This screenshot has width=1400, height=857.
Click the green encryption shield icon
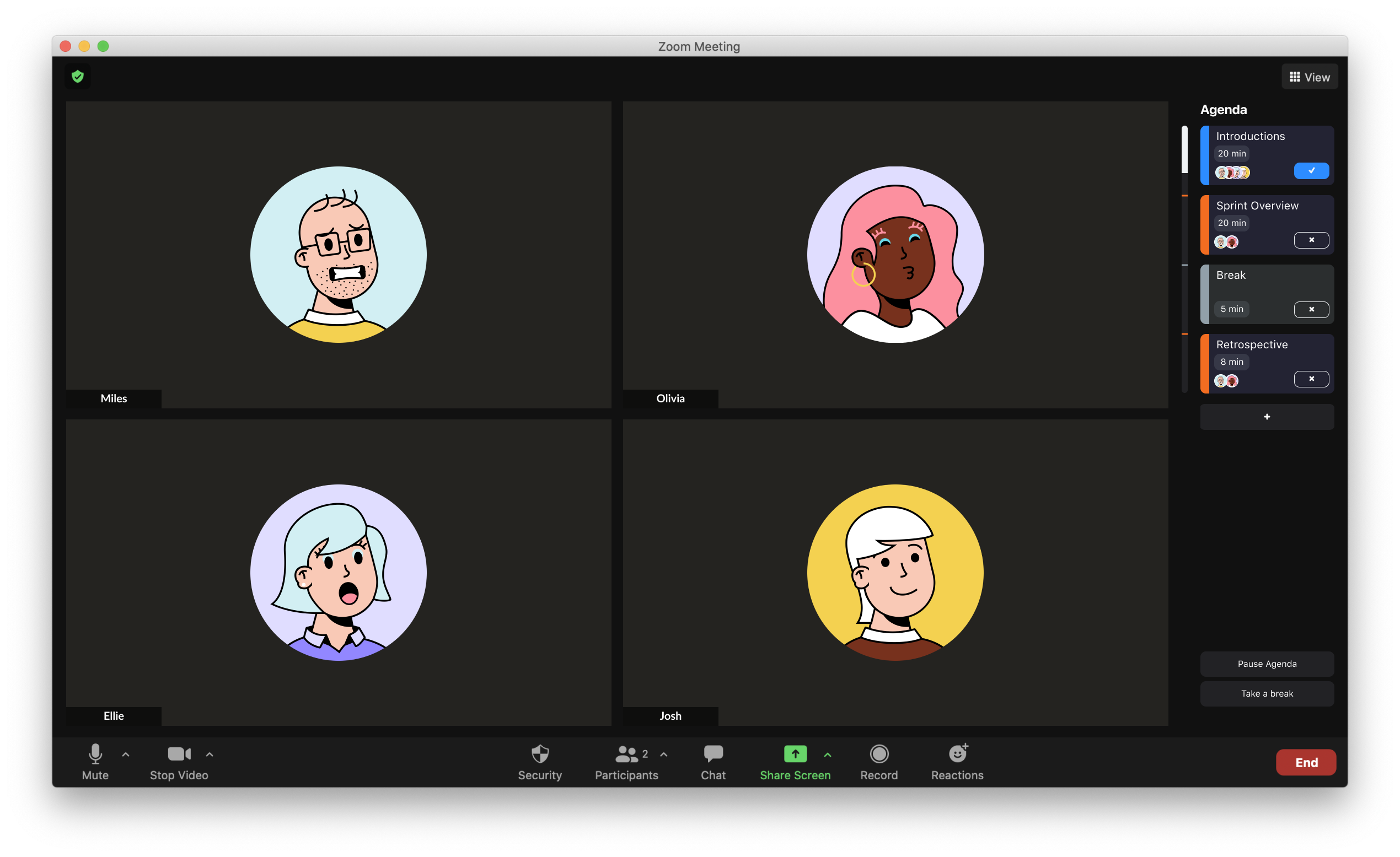point(78,76)
